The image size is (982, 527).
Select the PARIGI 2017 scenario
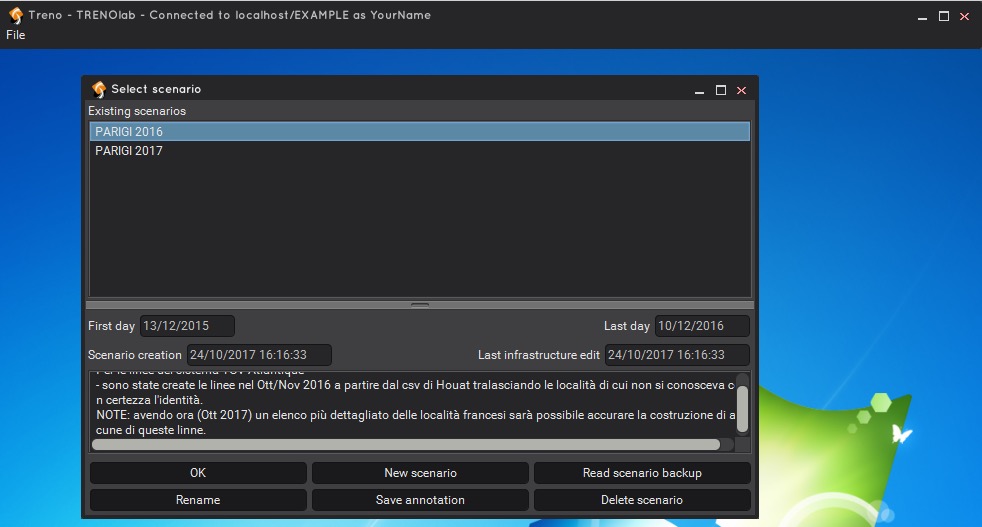click(129, 151)
